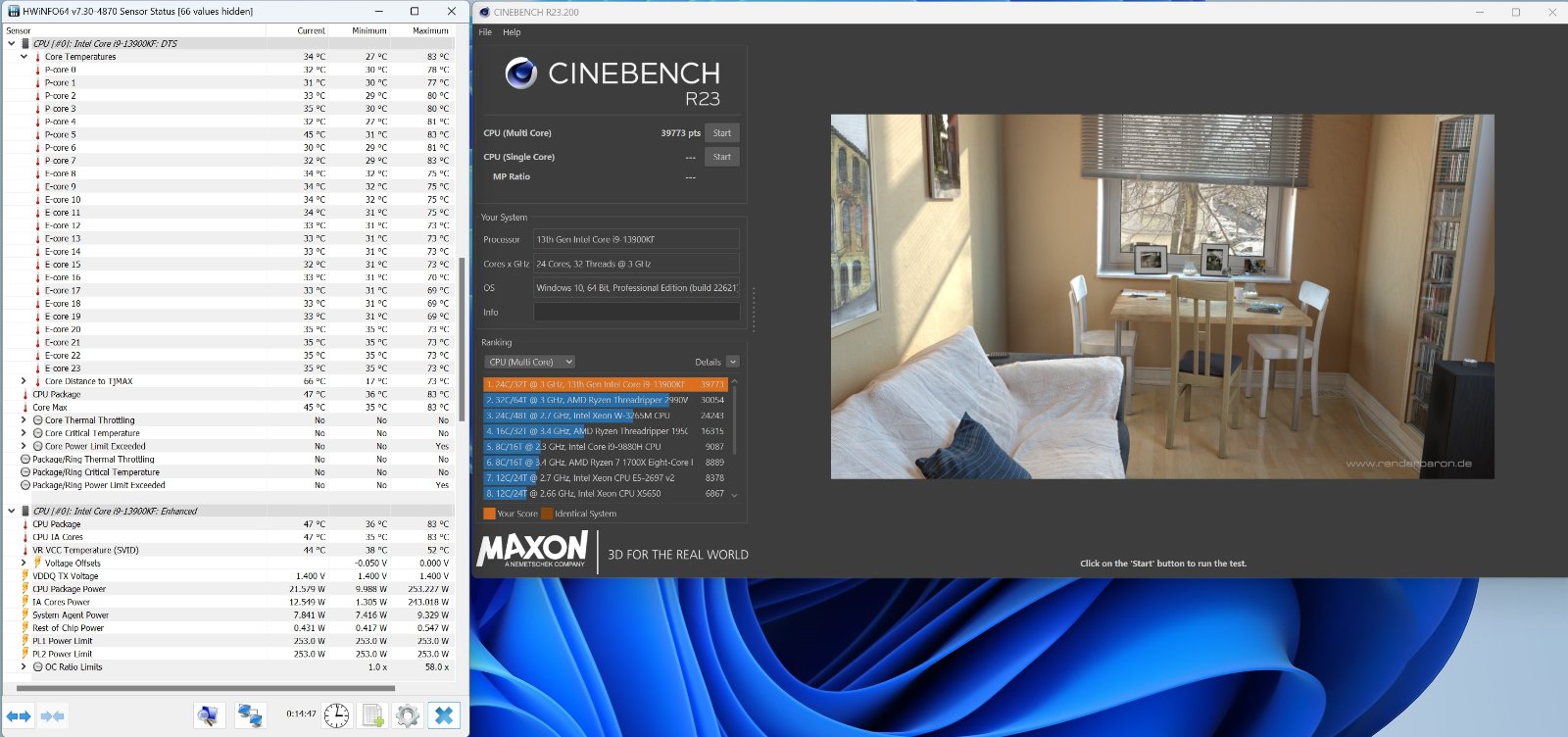Click the rendered room image preview
The width and height of the screenshot is (1568, 737).
click(x=1162, y=296)
